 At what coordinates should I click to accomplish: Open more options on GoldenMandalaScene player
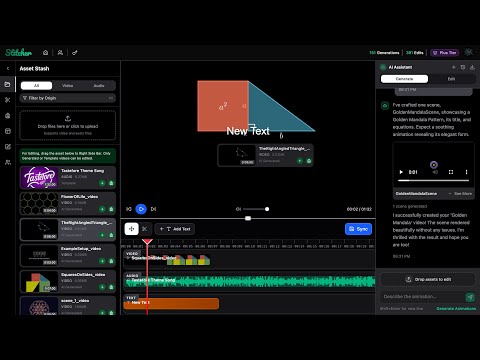click(466, 172)
